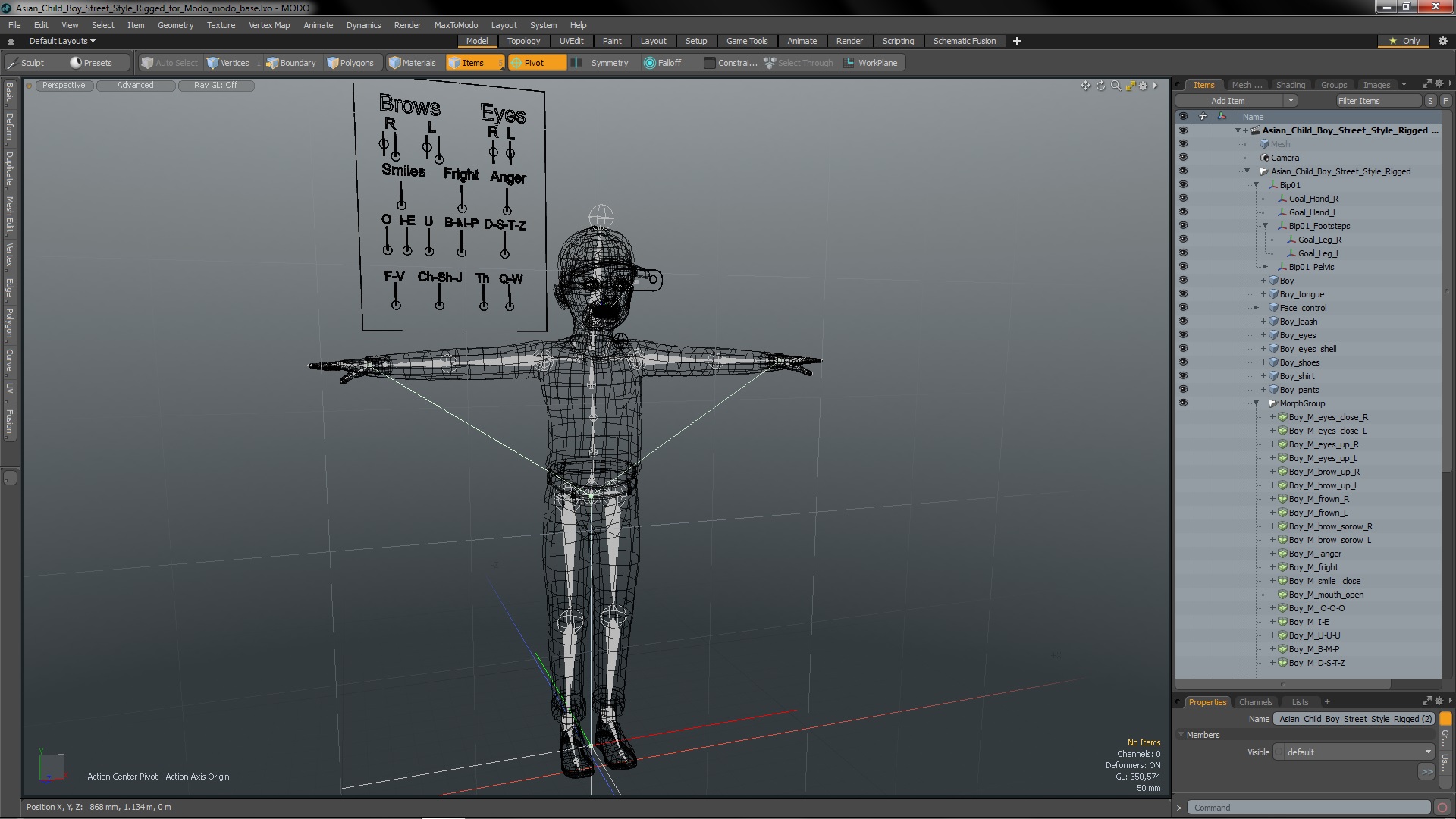This screenshot has height=819, width=1456.
Task: Select the Topology mode icon
Action: pyautogui.click(x=523, y=41)
